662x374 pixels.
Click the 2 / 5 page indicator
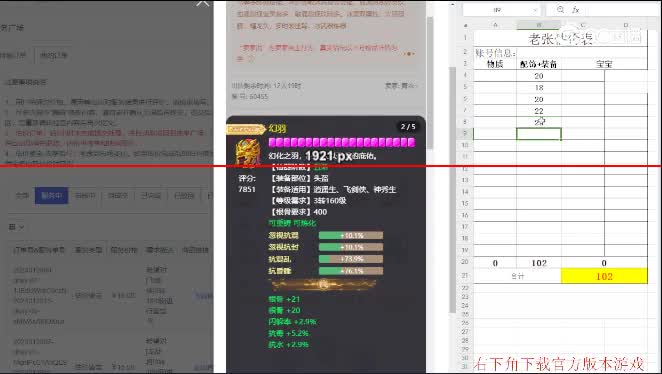(x=408, y=126)
